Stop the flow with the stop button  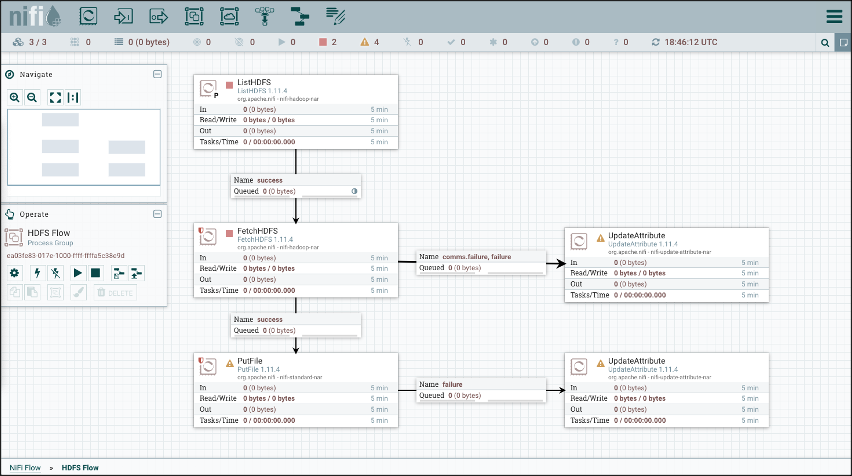pos(96,273)
